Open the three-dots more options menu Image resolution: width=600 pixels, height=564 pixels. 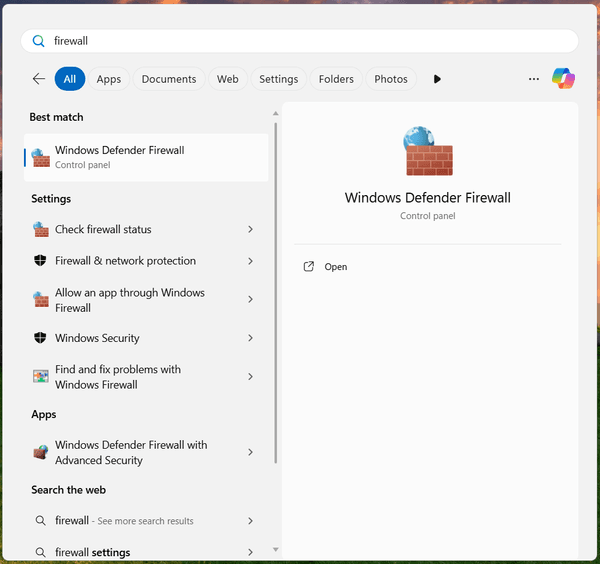(x=533, y=79)
